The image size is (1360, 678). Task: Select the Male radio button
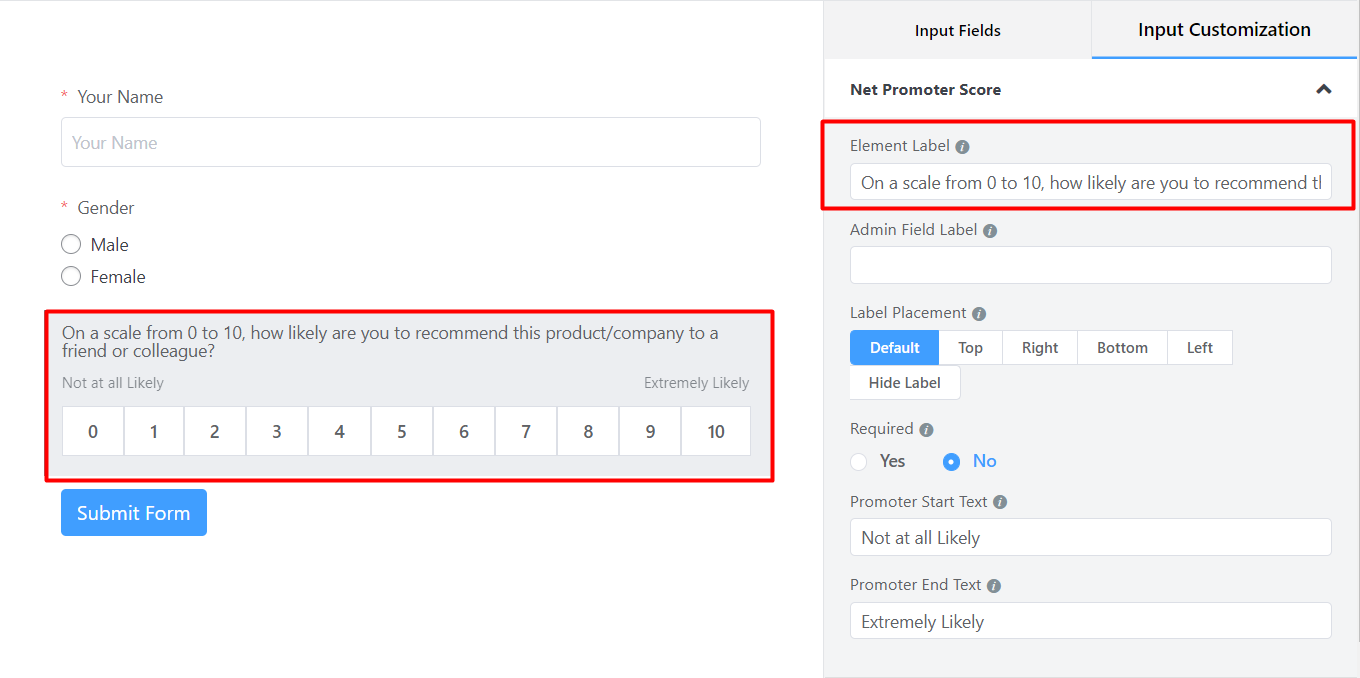click(x=71, y=244)
